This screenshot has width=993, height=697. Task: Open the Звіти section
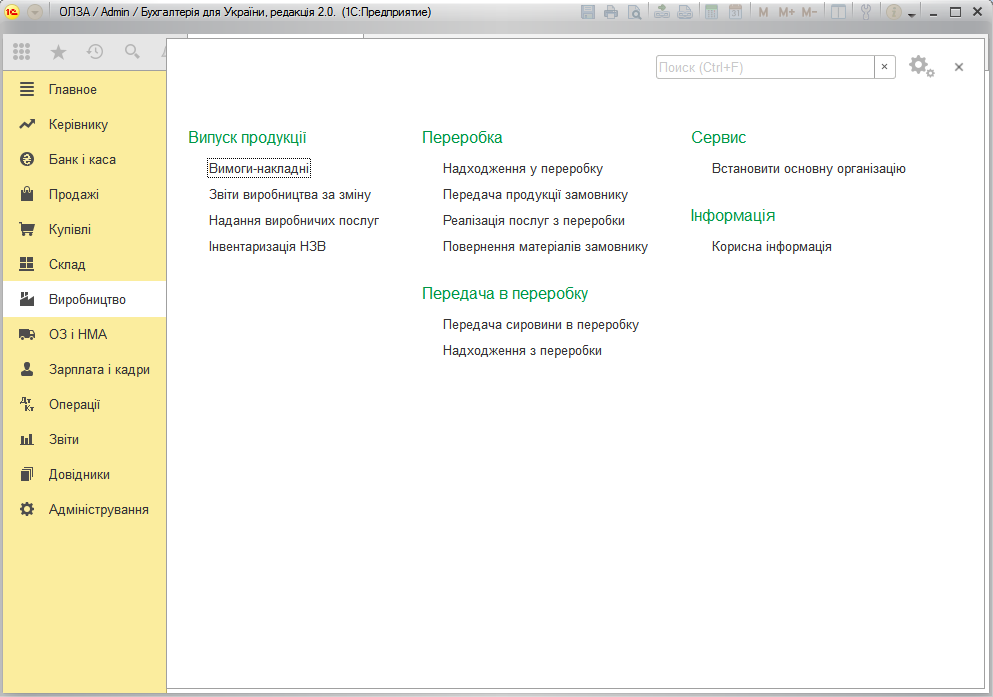[x=85, y=439]
